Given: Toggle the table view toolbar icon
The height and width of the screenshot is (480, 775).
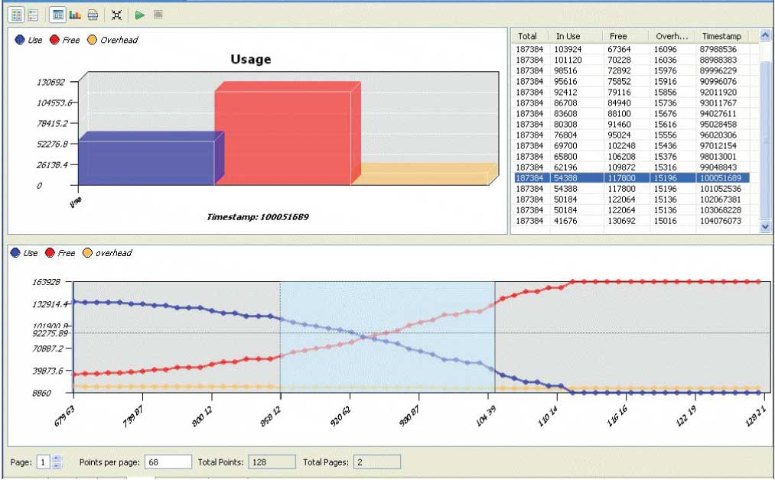Looking at the screenshot, I should point(58,15).
